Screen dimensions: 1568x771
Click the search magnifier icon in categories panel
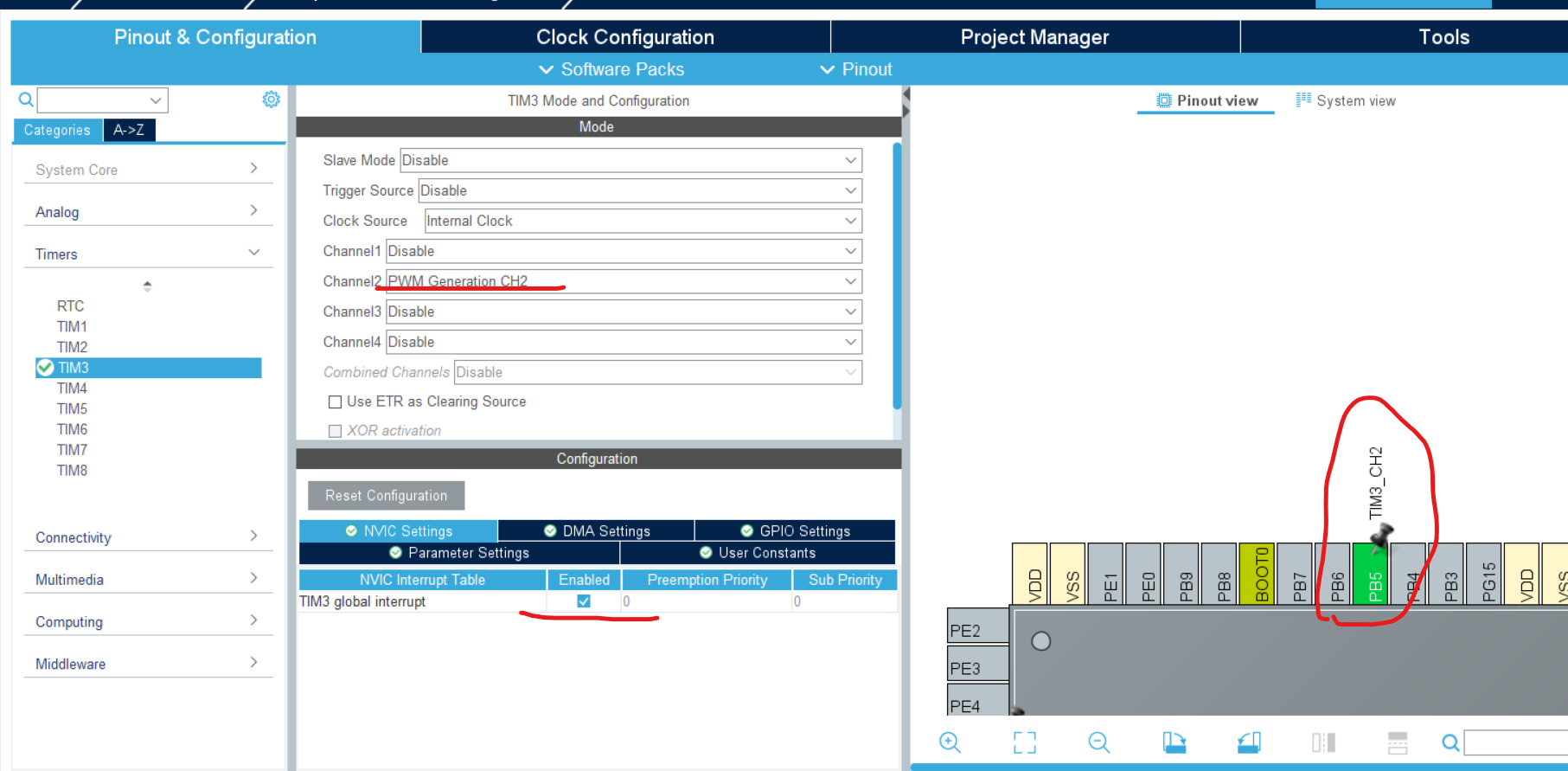26,100
